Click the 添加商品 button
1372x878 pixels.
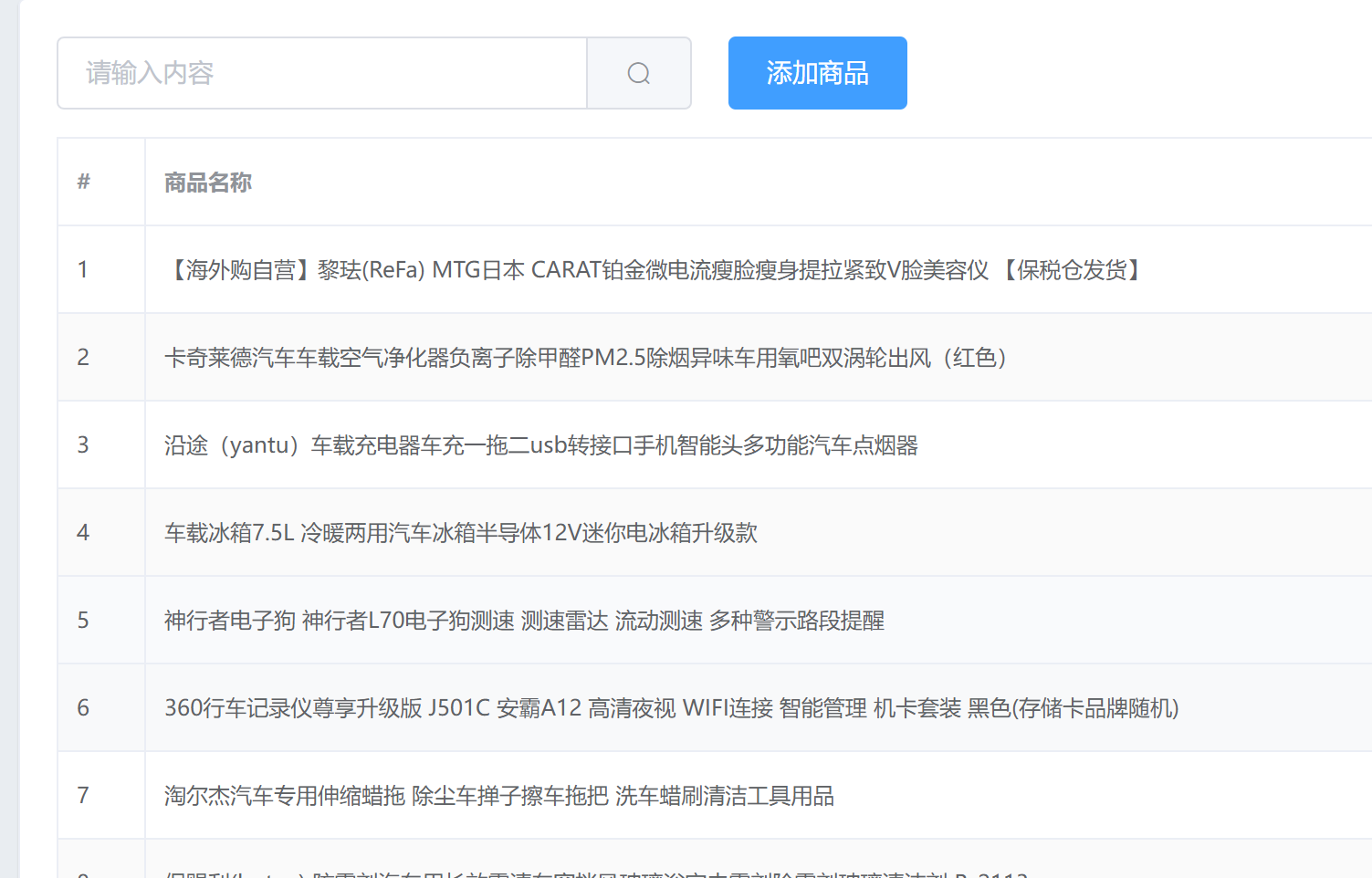[x=818, y=73]
